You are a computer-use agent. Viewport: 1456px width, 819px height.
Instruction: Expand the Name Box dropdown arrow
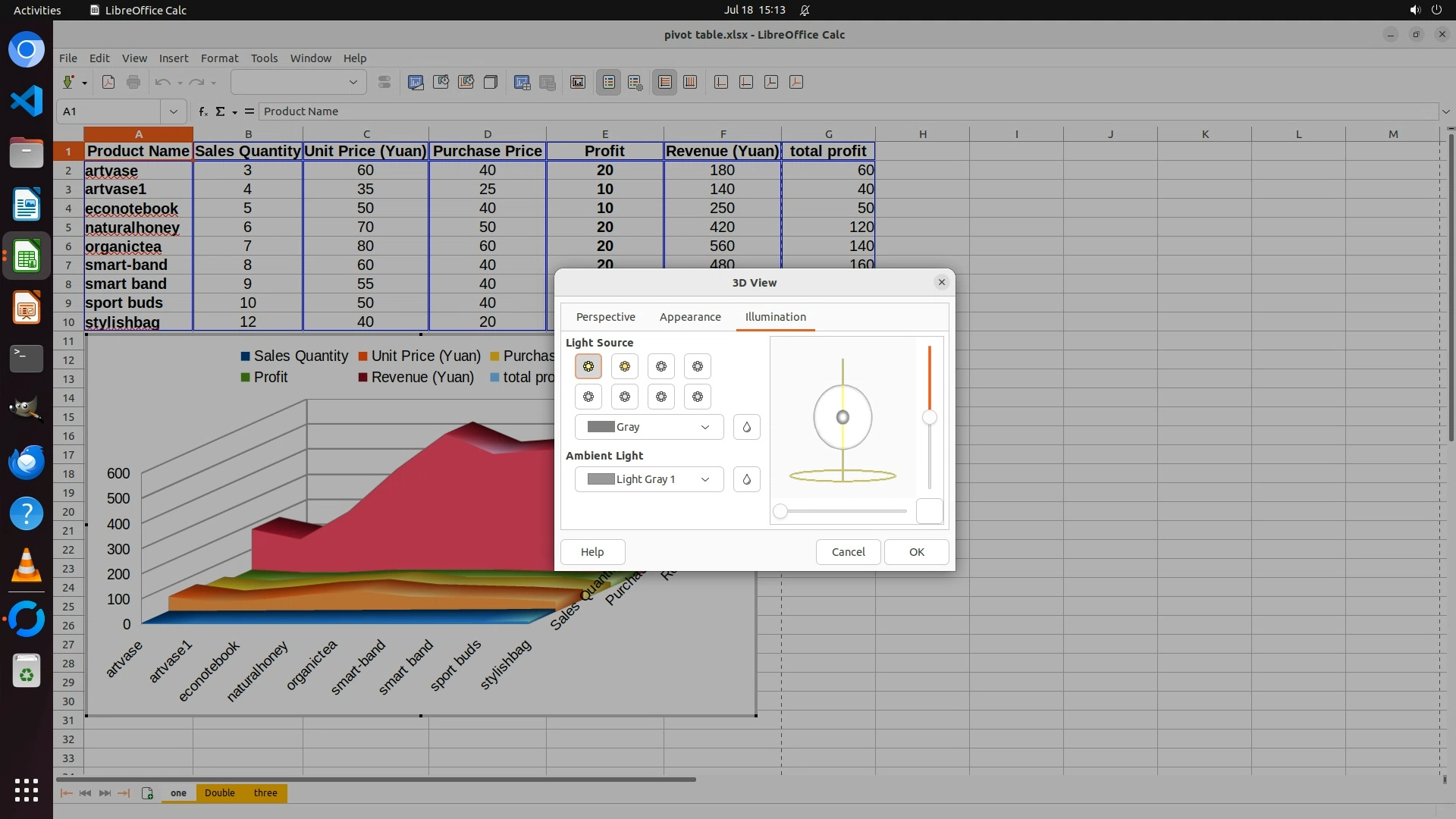coord(174,111)
